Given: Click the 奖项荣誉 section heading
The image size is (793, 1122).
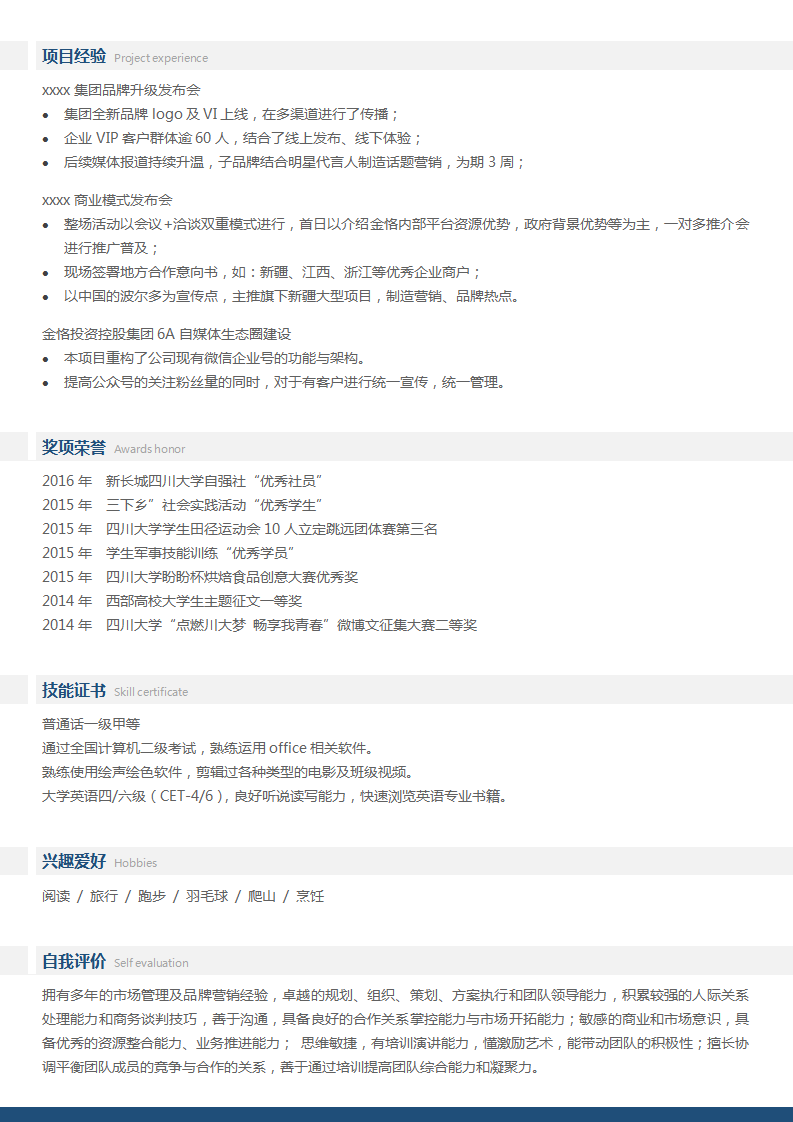Looking at the screenshot, I should [73, 447].
